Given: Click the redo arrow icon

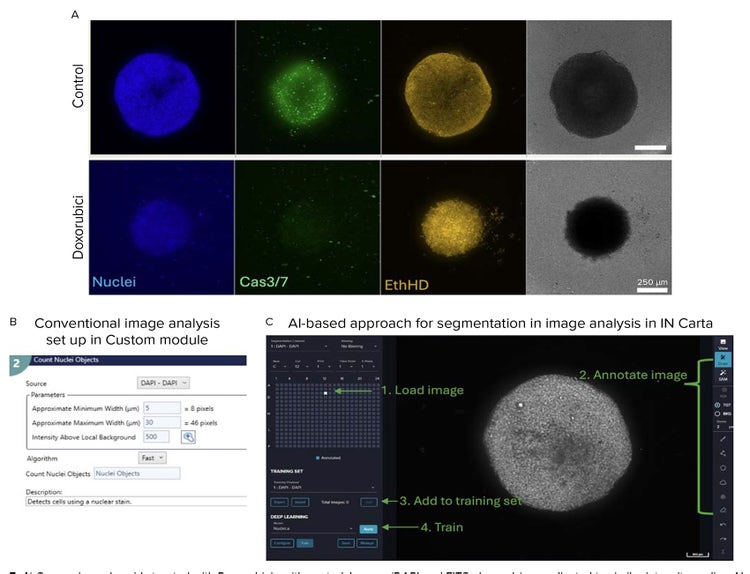Looking at the screenshot, I should coord(723,539).
